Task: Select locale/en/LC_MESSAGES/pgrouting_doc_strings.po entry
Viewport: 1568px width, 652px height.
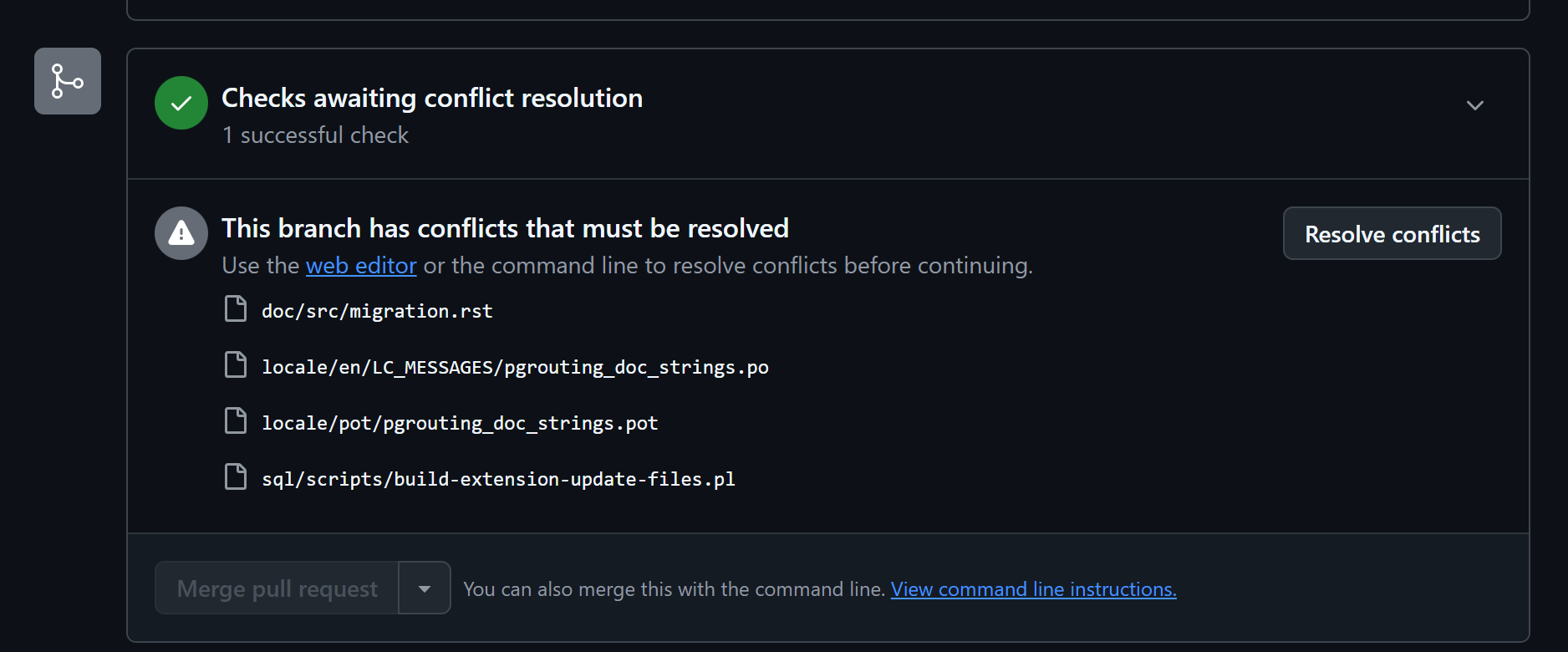Action: pyautogui.click(x=515, y=367)
